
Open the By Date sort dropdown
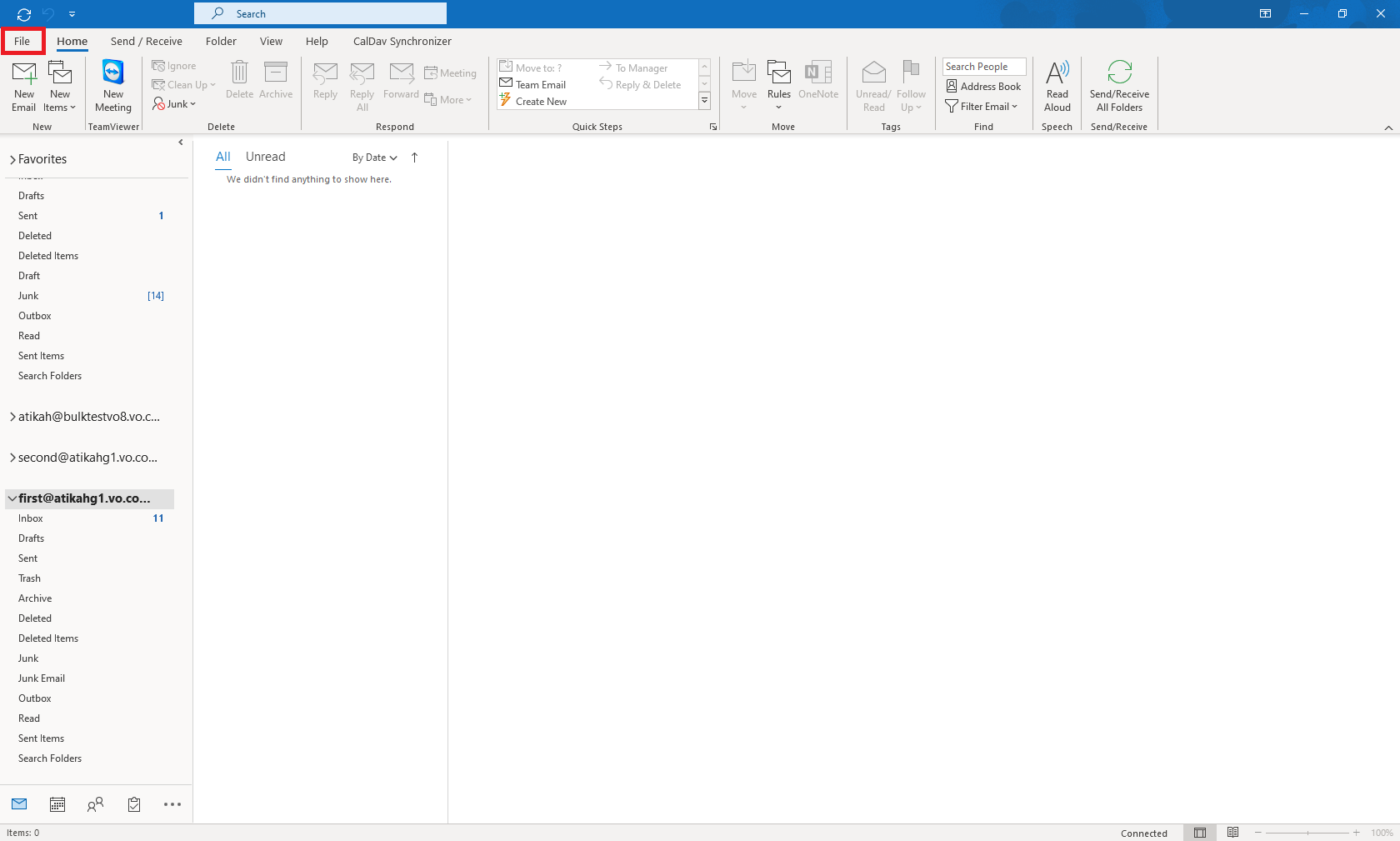coord(374,158)
